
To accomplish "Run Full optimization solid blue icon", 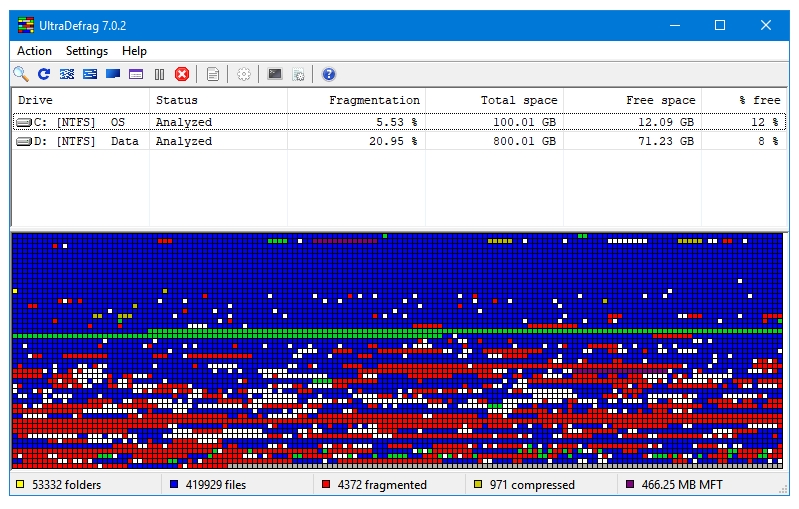I will (113, 74).
